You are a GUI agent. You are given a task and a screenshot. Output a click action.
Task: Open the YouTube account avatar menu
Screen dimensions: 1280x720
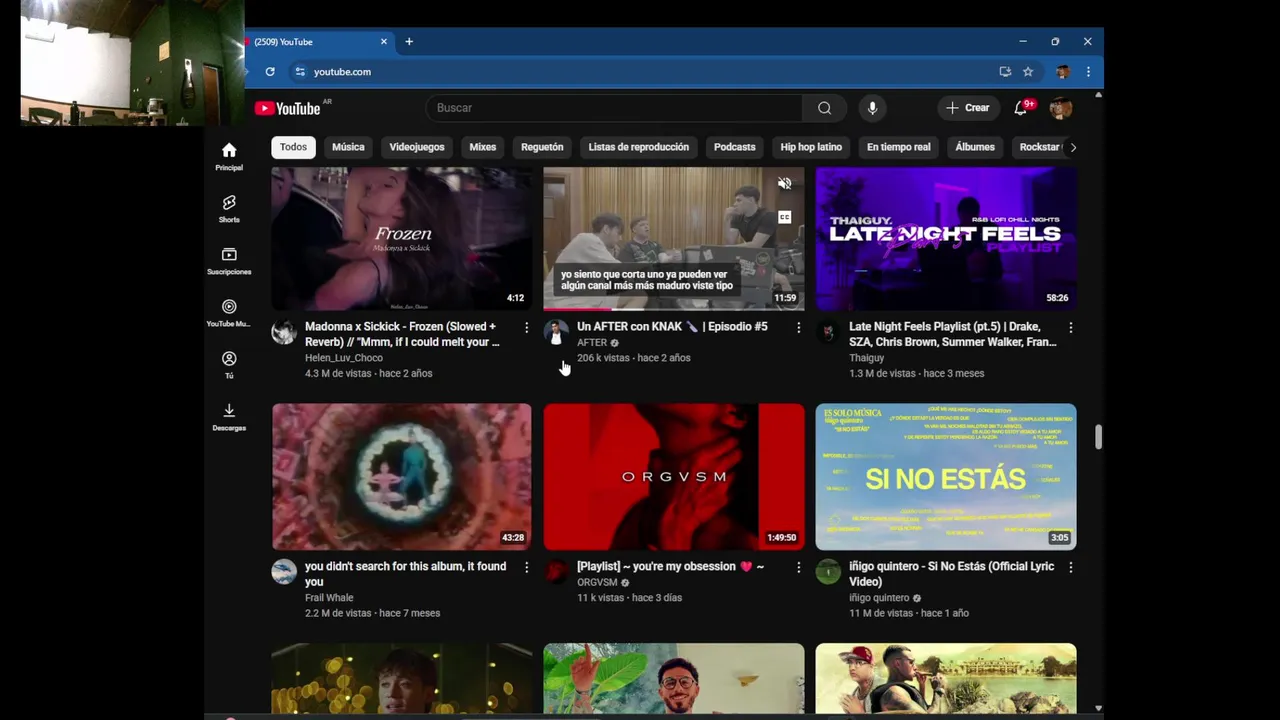1061,108
